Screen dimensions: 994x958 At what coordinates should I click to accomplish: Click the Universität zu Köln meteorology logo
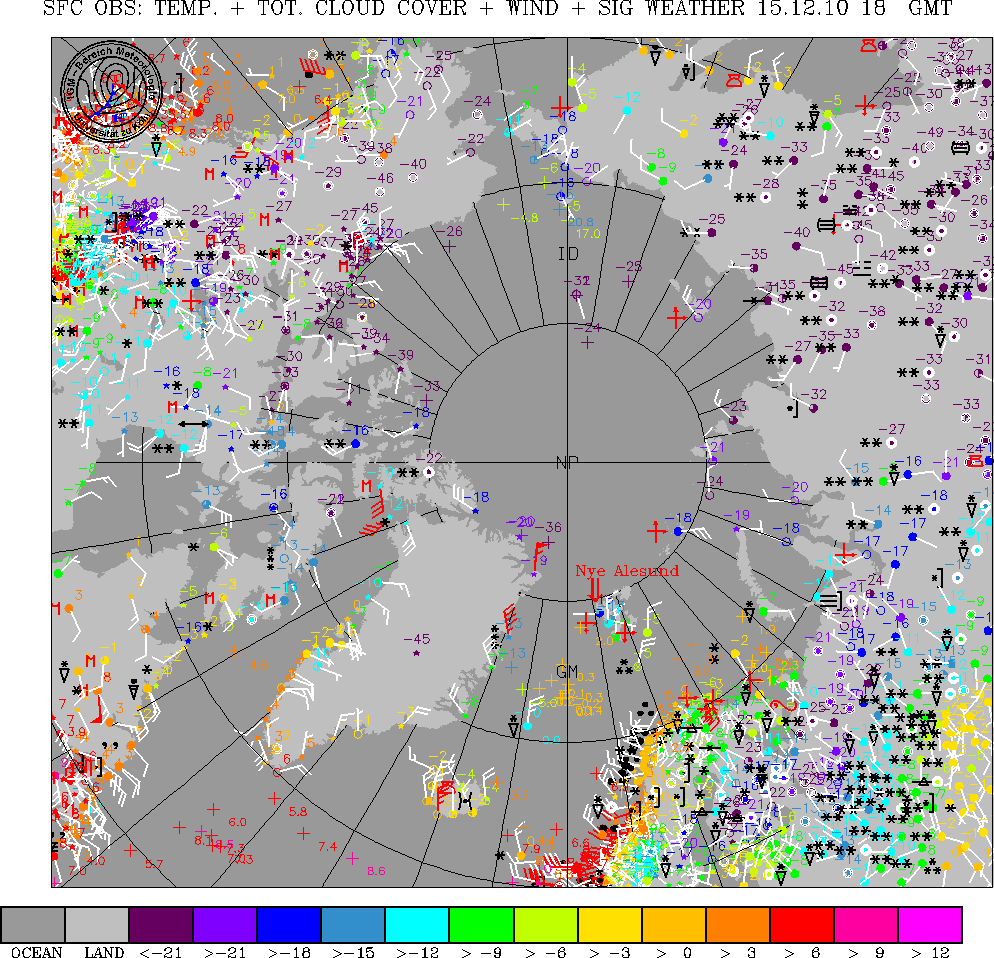click(112, 93)
